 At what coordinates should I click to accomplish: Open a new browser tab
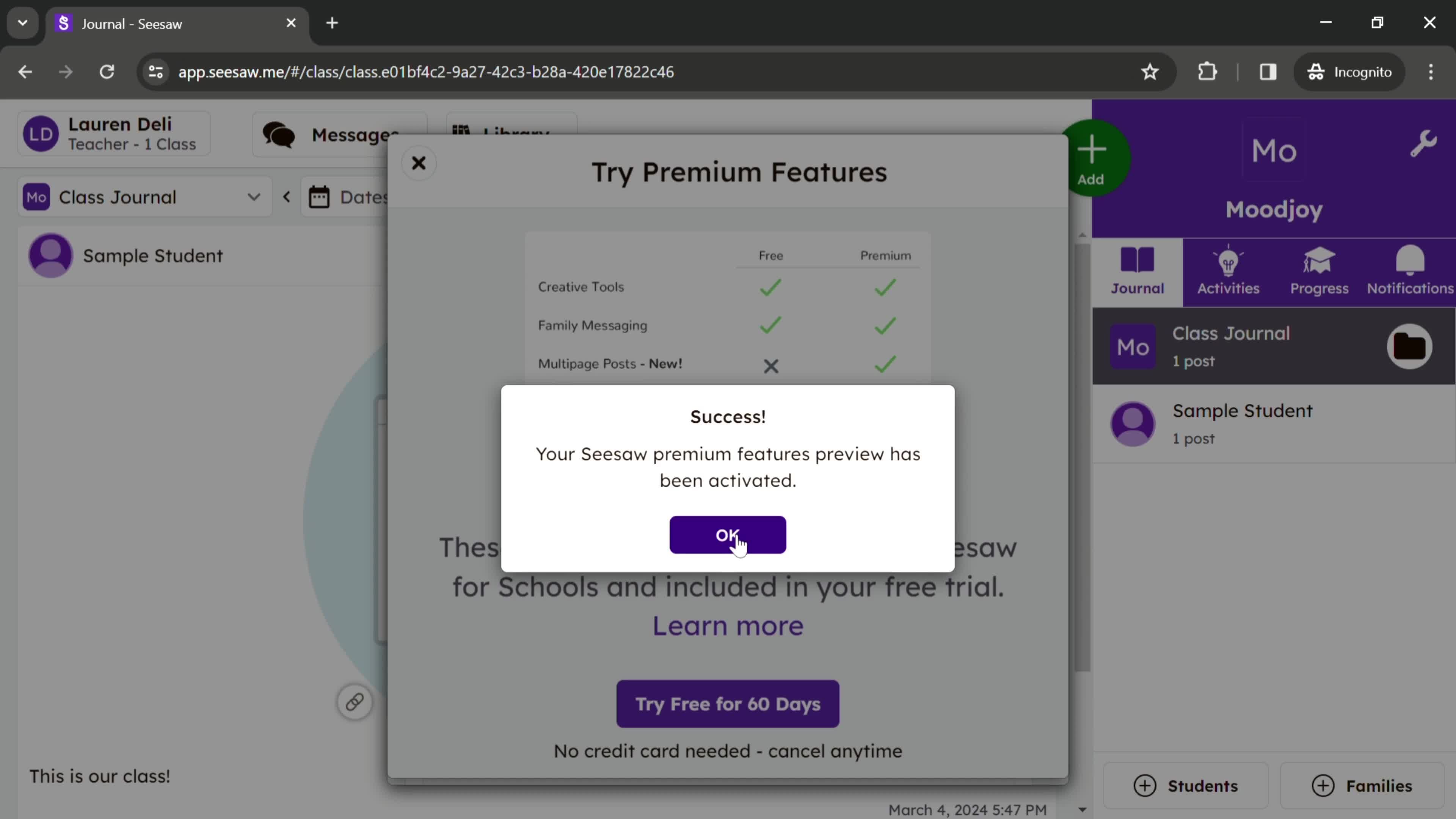(332, 23)
